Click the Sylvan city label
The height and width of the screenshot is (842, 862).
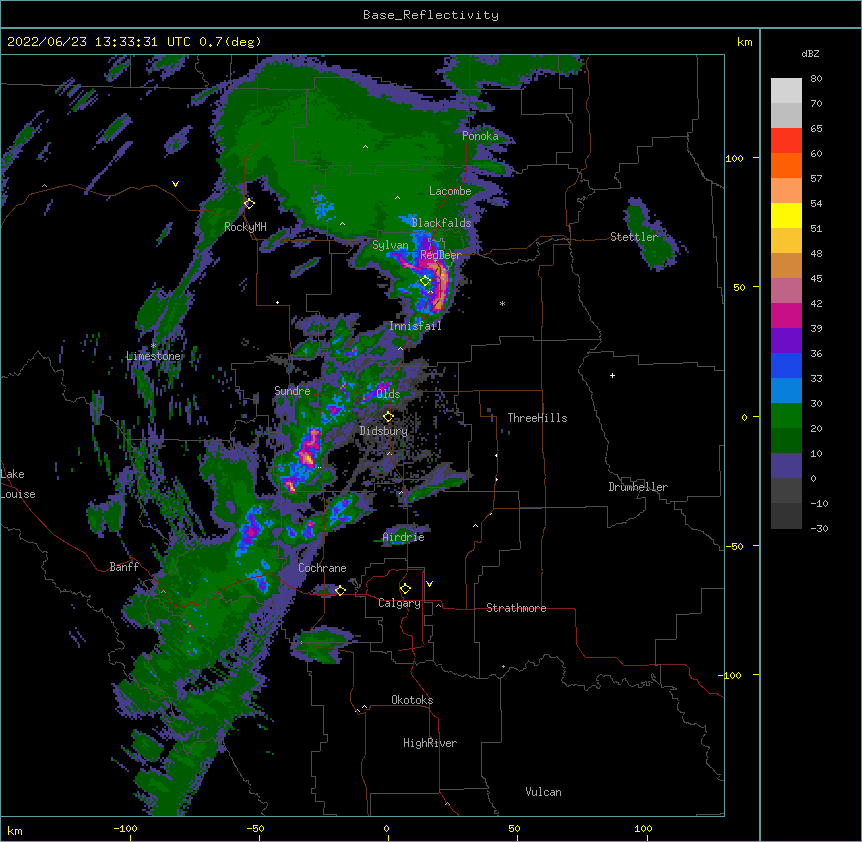[x=390, y=245]
